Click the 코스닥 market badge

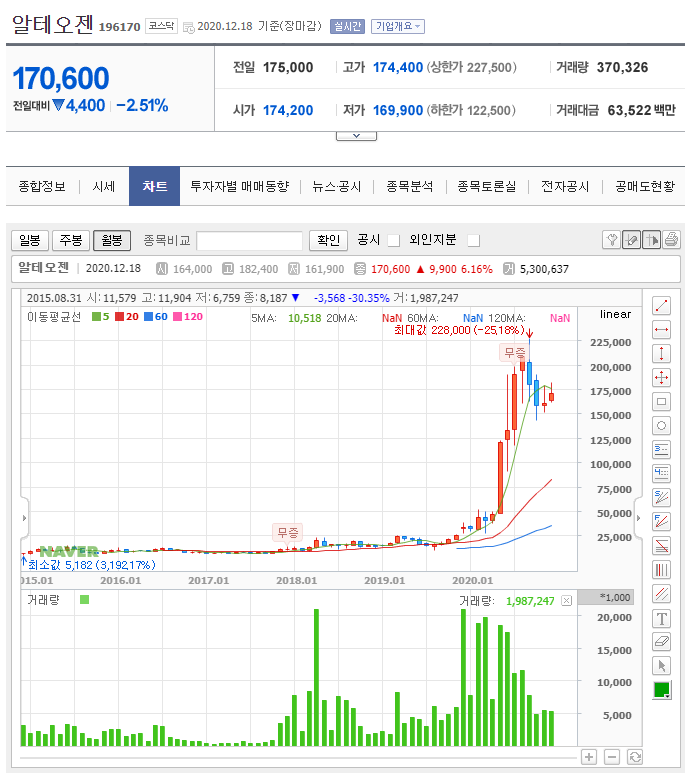point(161,26)
